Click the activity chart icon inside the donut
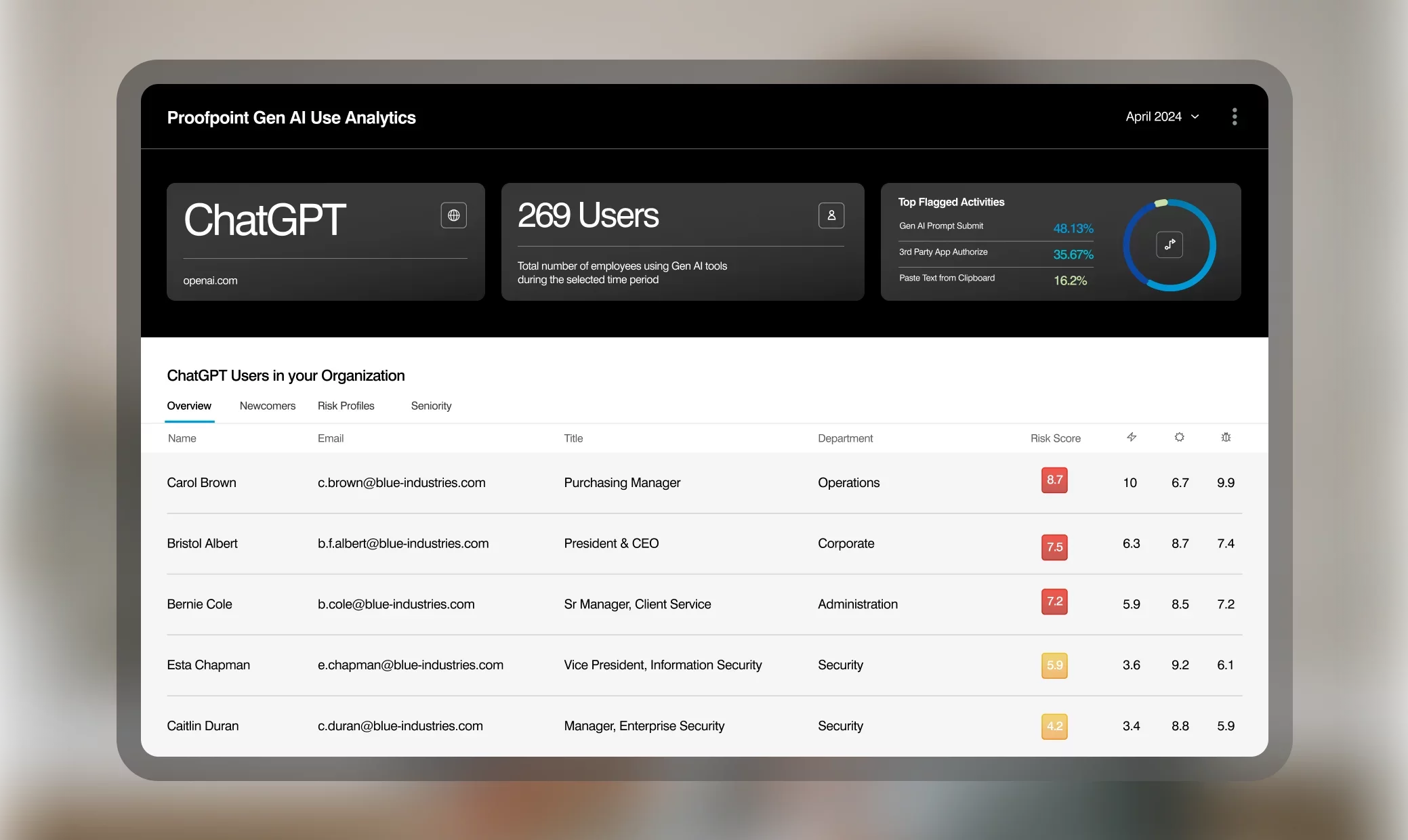The width and height of the screenshot is (1408, 840). point(1170,245)
